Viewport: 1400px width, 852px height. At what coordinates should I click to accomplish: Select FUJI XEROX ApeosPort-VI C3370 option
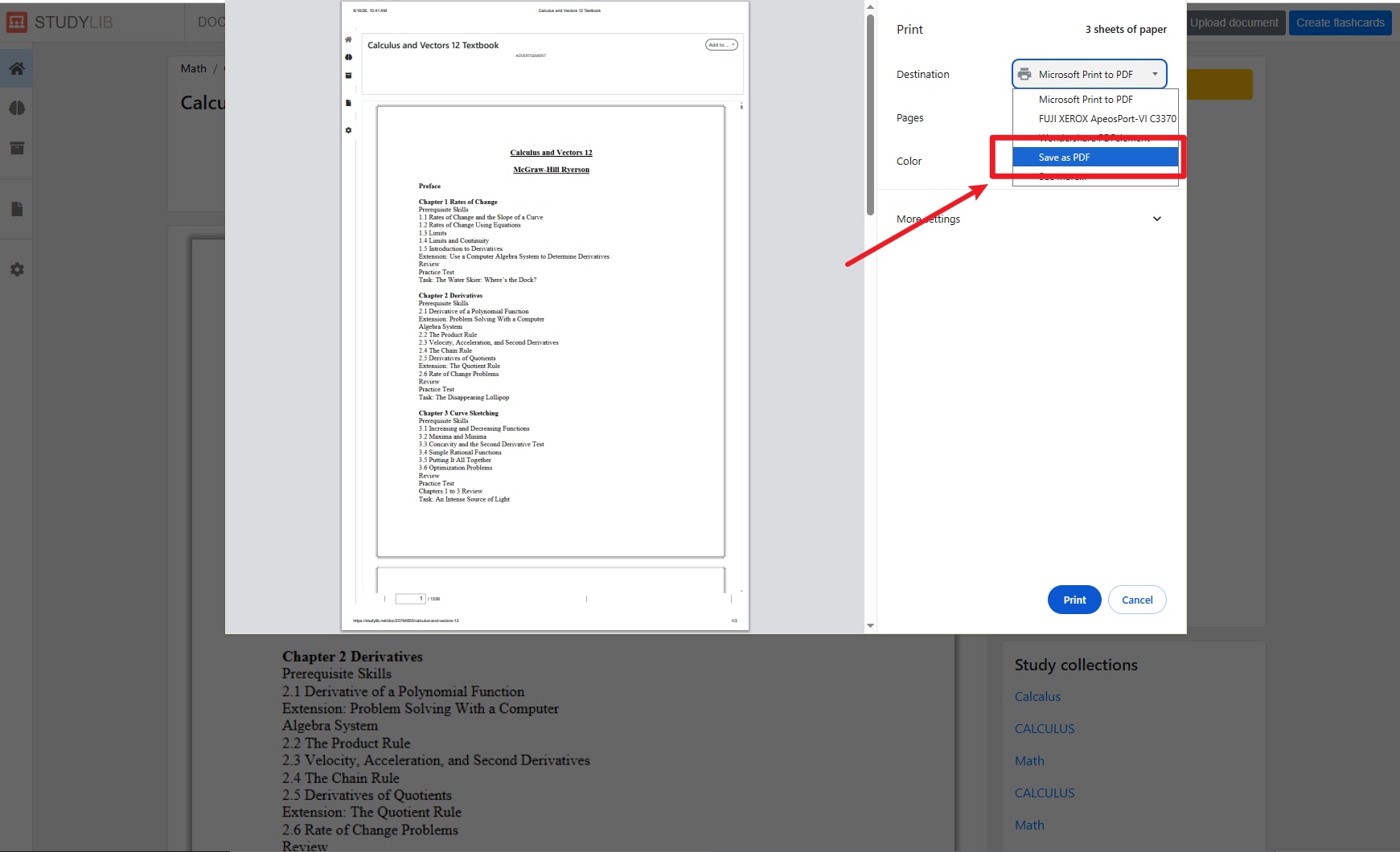click(x=1095, y=119)
